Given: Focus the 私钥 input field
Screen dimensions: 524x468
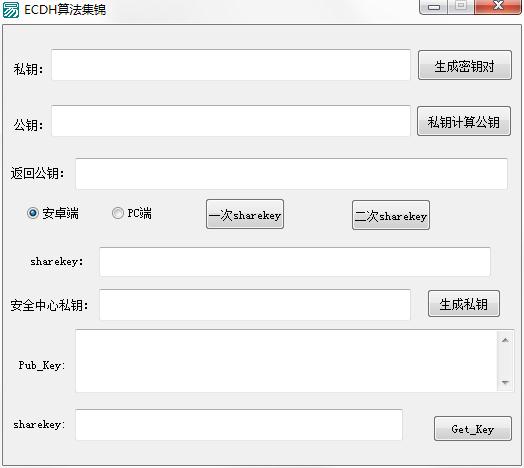Looking at the screenshot, I should coord(231,65).
